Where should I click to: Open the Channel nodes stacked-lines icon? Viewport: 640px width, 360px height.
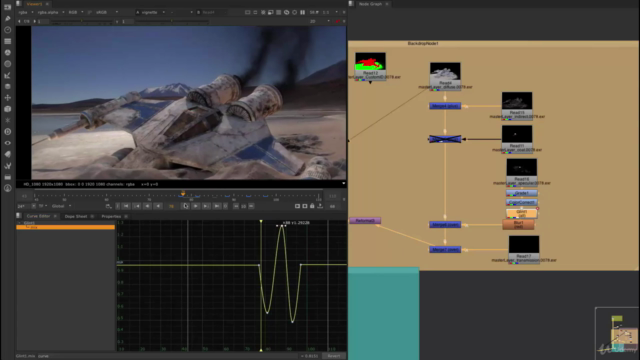(7, 41)
